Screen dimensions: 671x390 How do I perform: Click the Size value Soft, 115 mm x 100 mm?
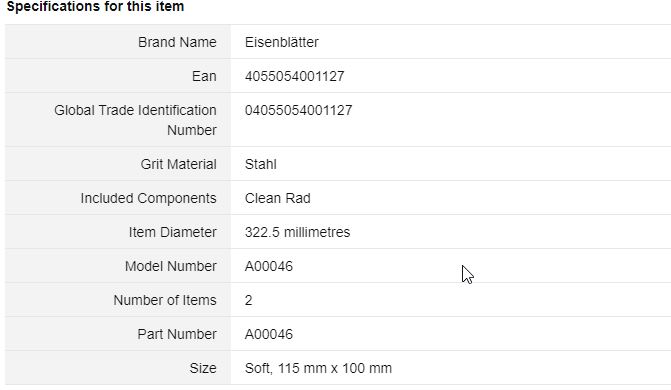(x=318, y=368)
